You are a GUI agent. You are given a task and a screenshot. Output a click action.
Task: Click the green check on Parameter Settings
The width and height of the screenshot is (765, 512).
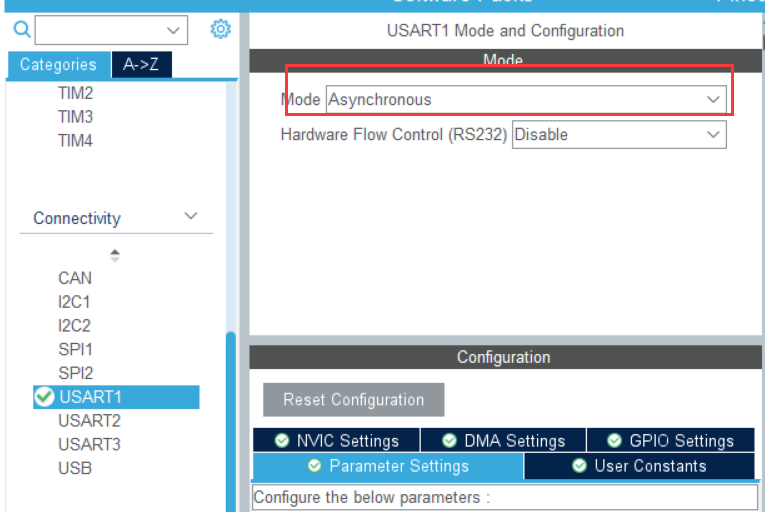315,466
